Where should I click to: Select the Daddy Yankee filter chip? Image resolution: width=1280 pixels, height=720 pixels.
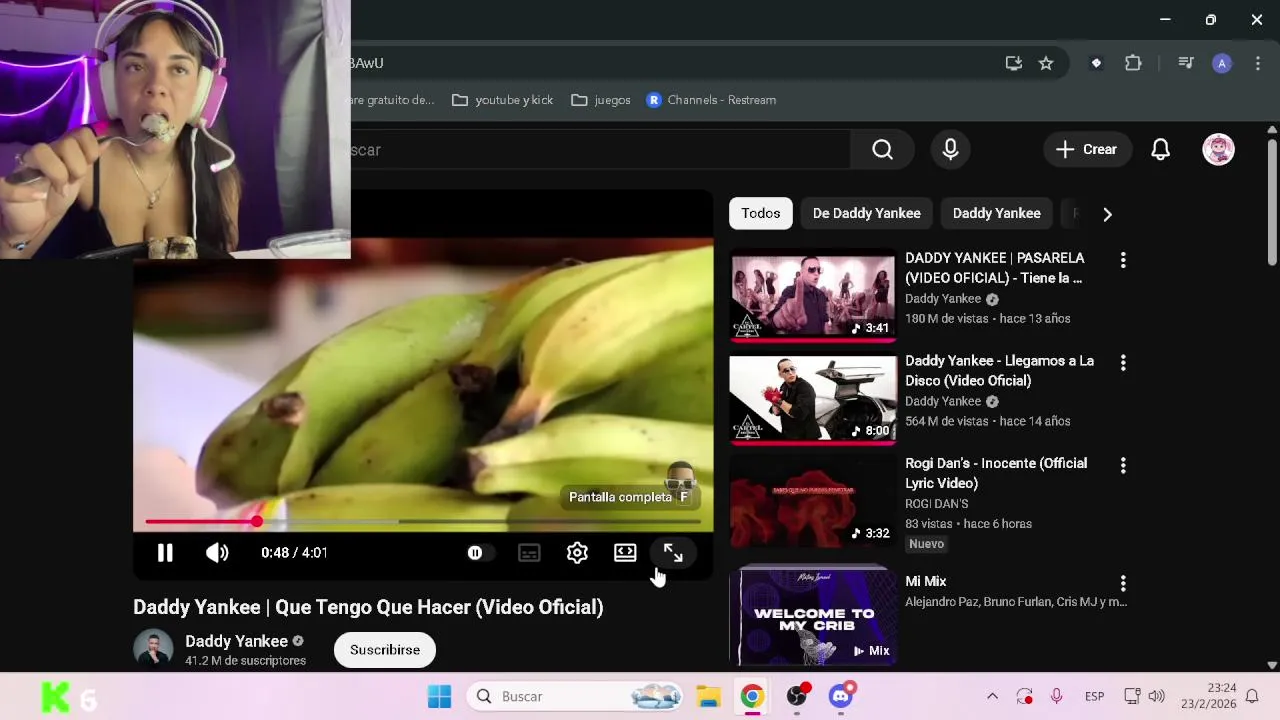click(x=997, y=213)
